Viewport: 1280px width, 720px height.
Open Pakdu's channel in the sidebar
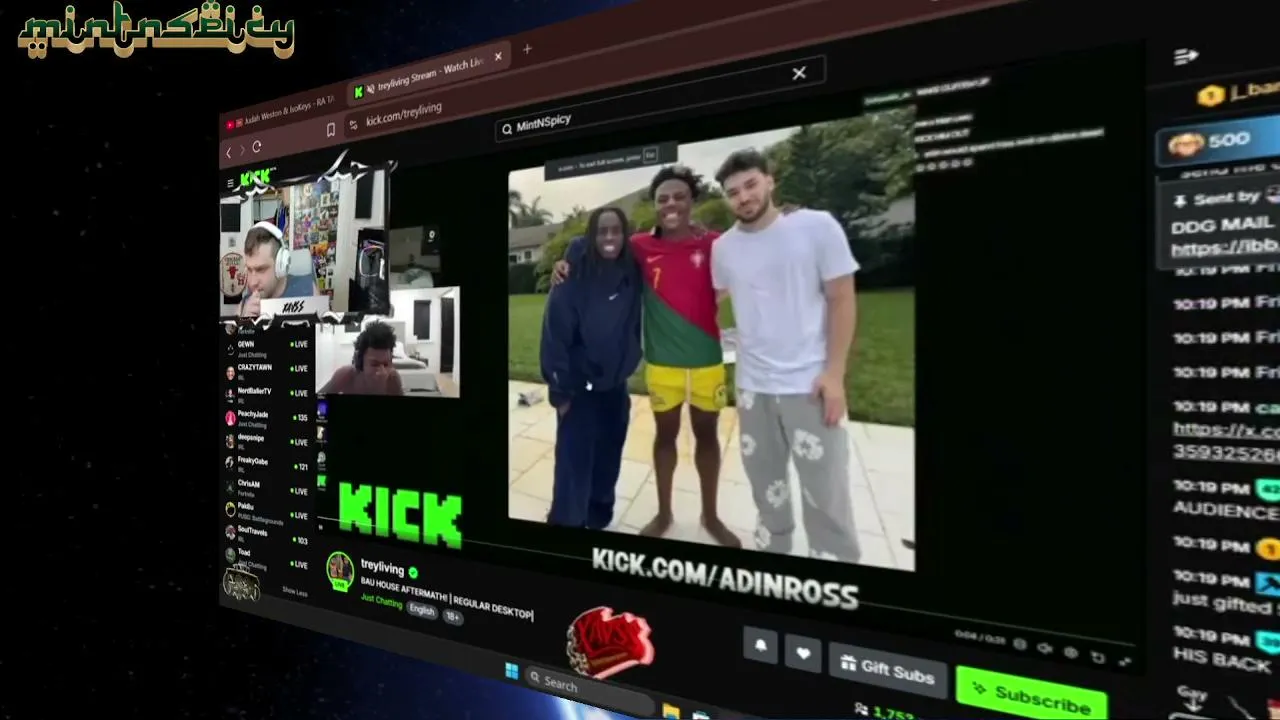[x=267, y=512]
